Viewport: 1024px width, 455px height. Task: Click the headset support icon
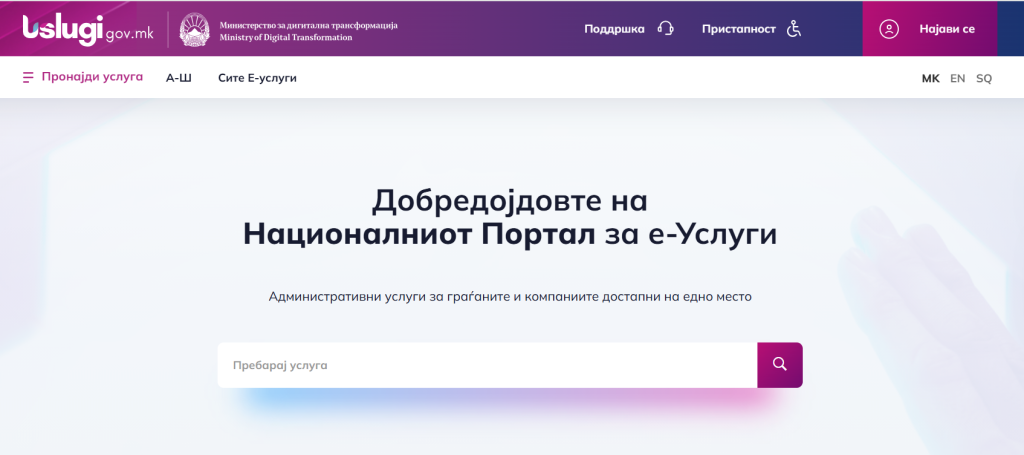click(x=665, y=29)
